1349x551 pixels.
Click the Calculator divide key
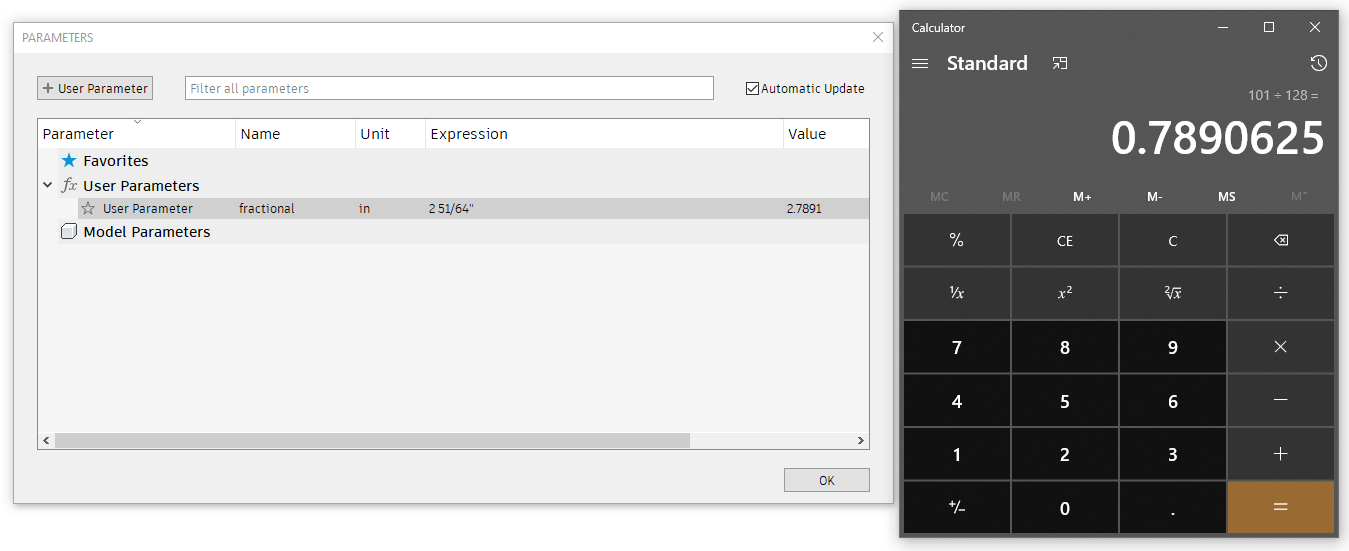click(x=1281, y=293)
